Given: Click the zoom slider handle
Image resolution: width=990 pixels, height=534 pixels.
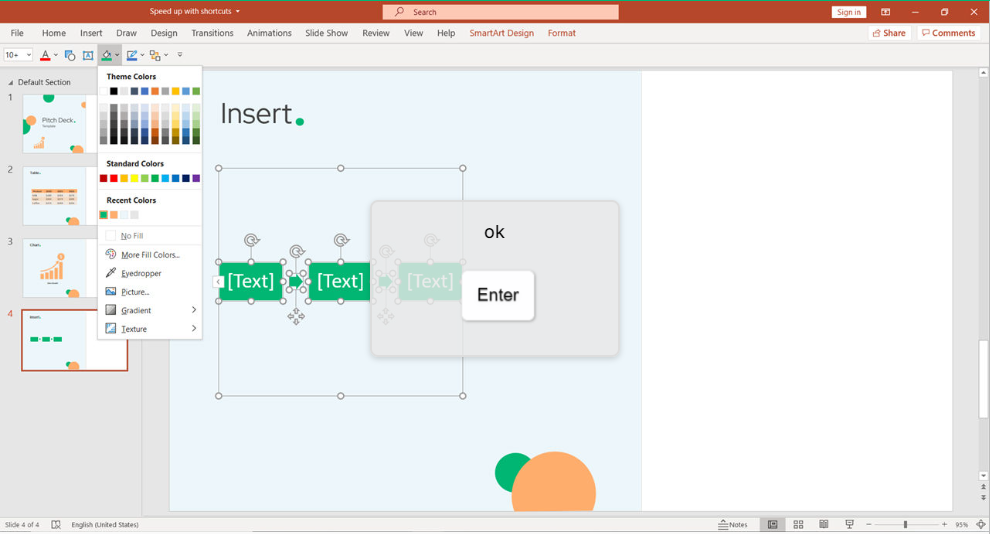Looking at the screenshot, I should [905, 525].
